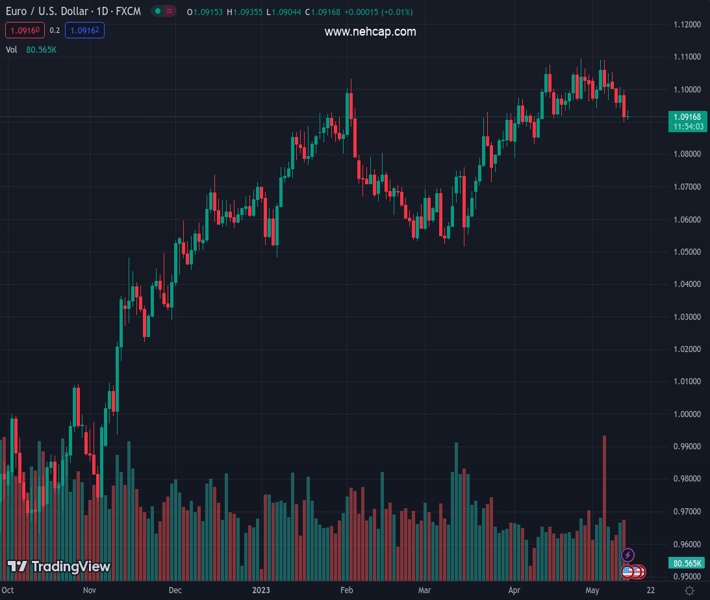Click the 1.00000 level on price scale
The image size is (710, 600).
686,414
